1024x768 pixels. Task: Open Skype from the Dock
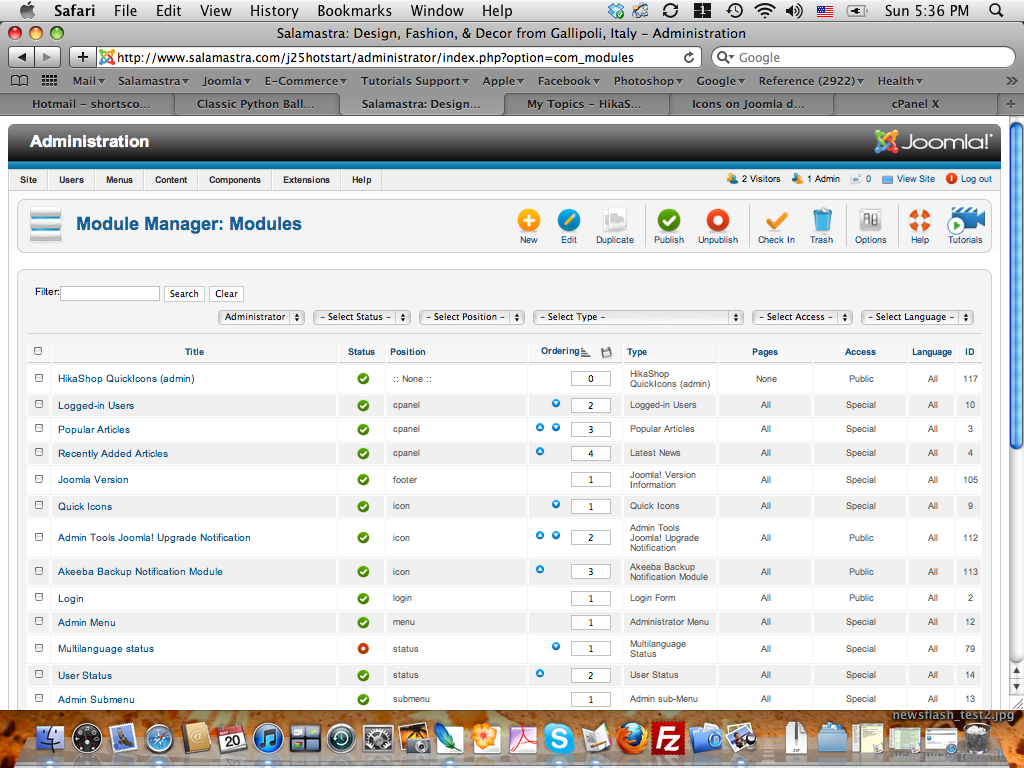pos(559,739)
